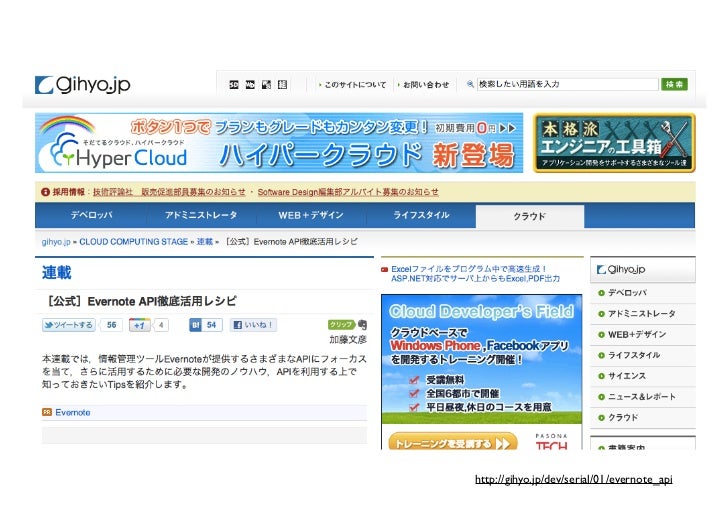
Task: Open sidebar ライフスタイル item
Action: (643, 355)
